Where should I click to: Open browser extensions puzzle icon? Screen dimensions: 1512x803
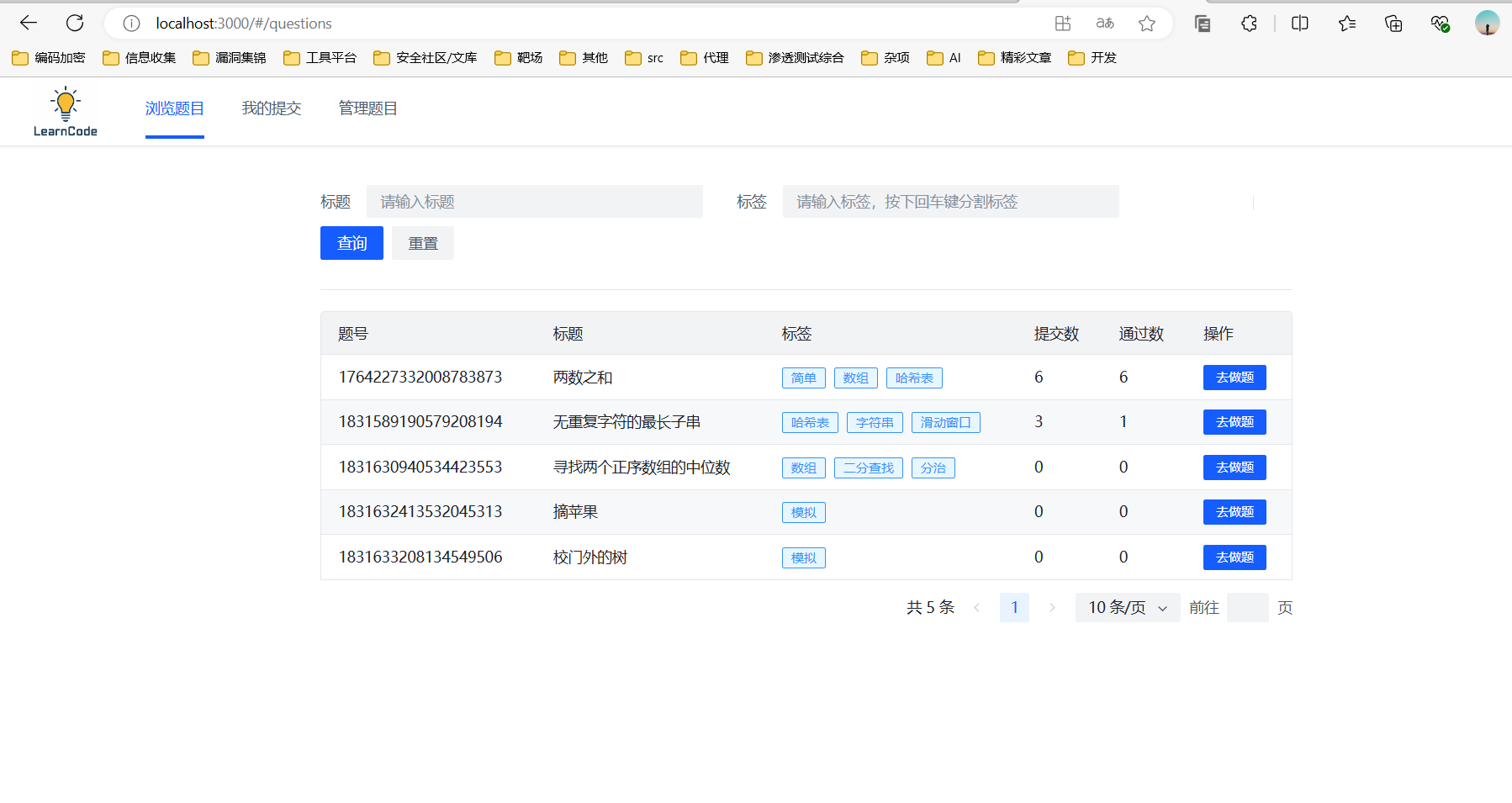pos(1249,24)
